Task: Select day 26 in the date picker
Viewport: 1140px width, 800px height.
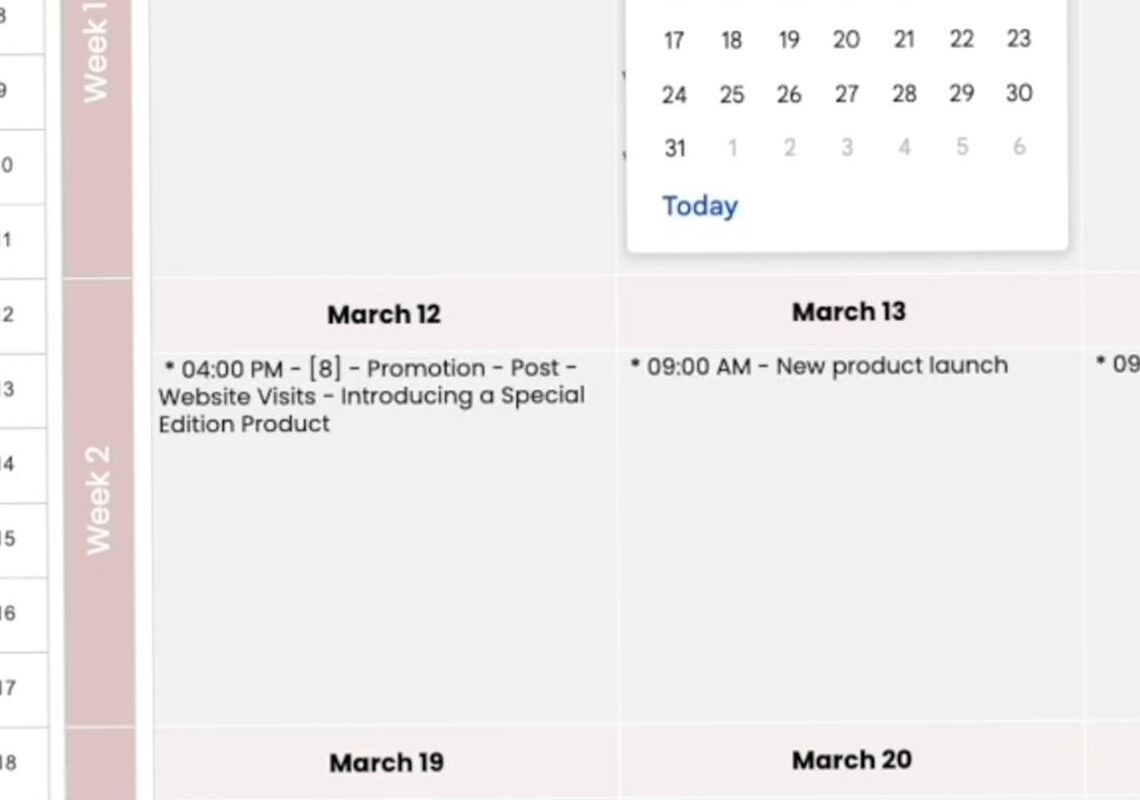Action: tap(789, 94)
